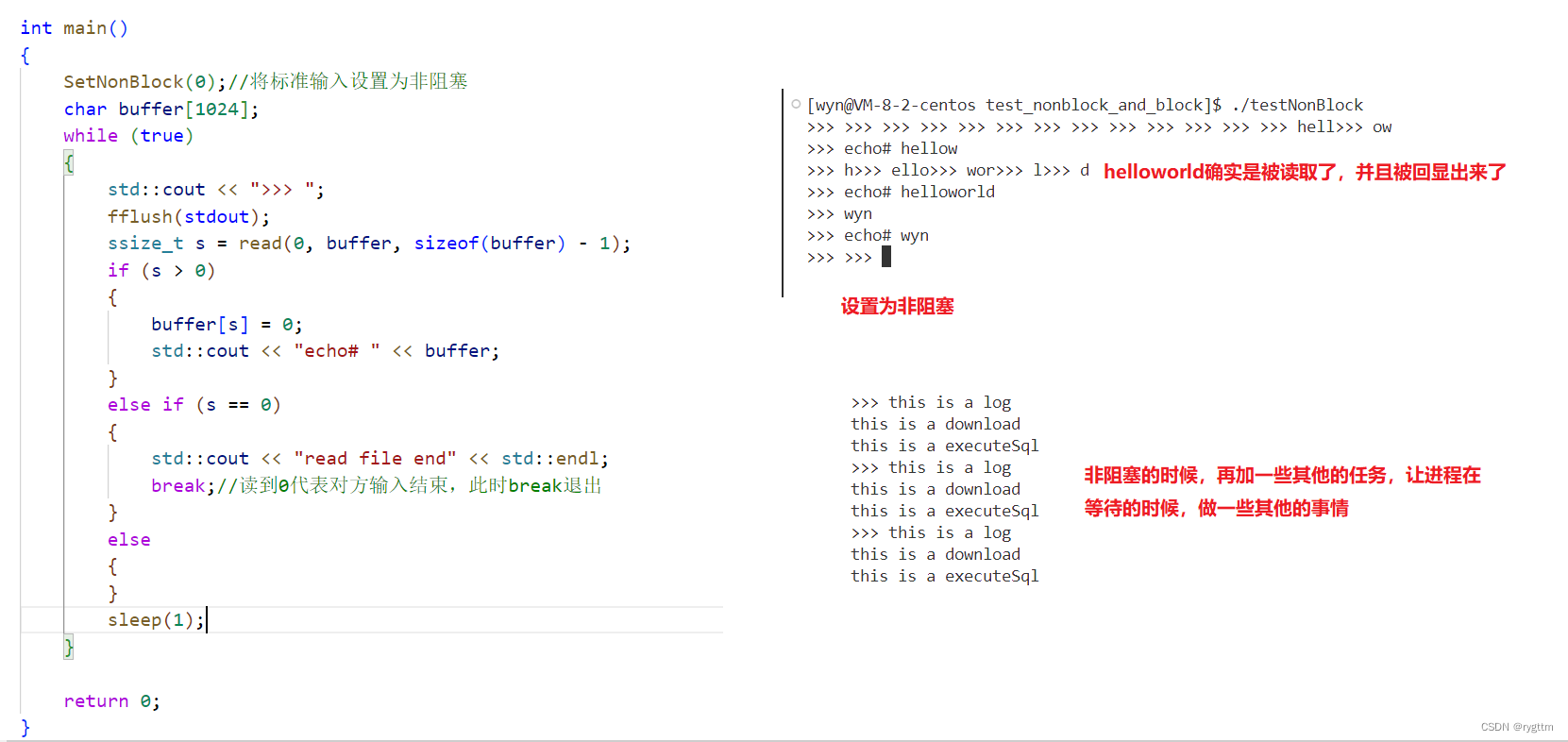Click the standalone 'else' keyword line
The height and width of the screenshot is (742, 1568).
point(129,540)
